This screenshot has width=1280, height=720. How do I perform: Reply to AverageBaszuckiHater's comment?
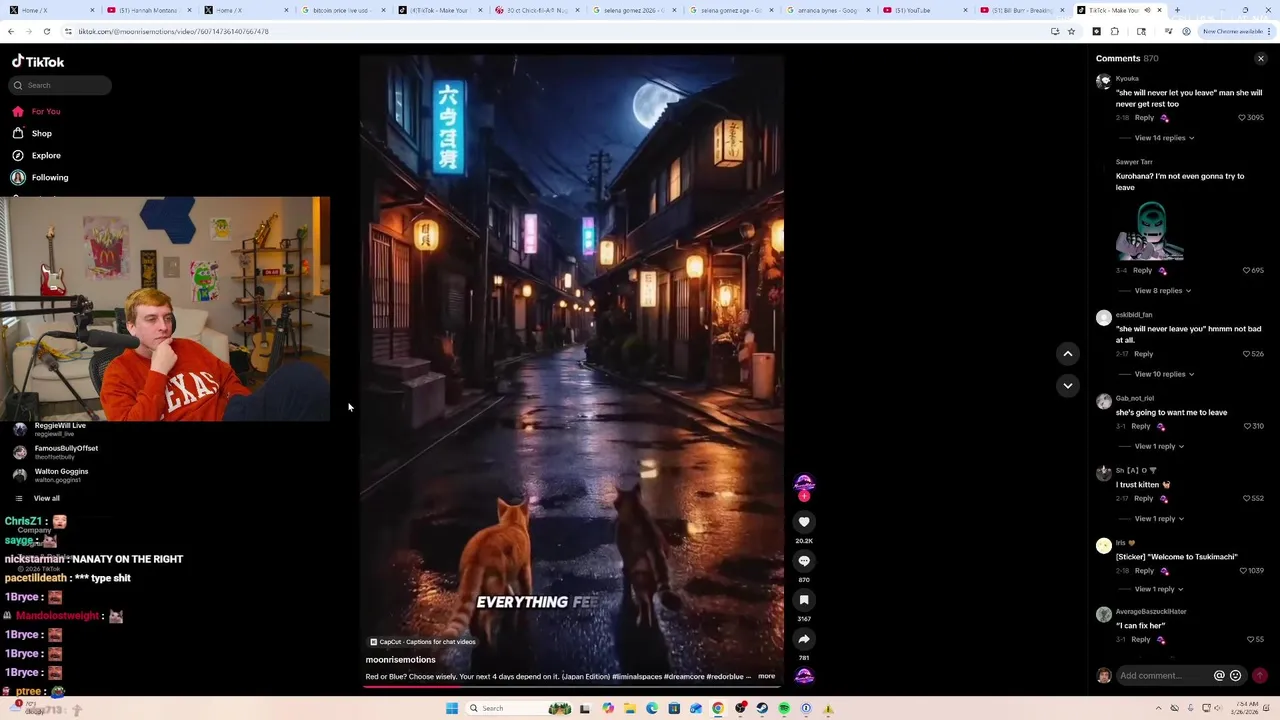[x=1140, y=639]
